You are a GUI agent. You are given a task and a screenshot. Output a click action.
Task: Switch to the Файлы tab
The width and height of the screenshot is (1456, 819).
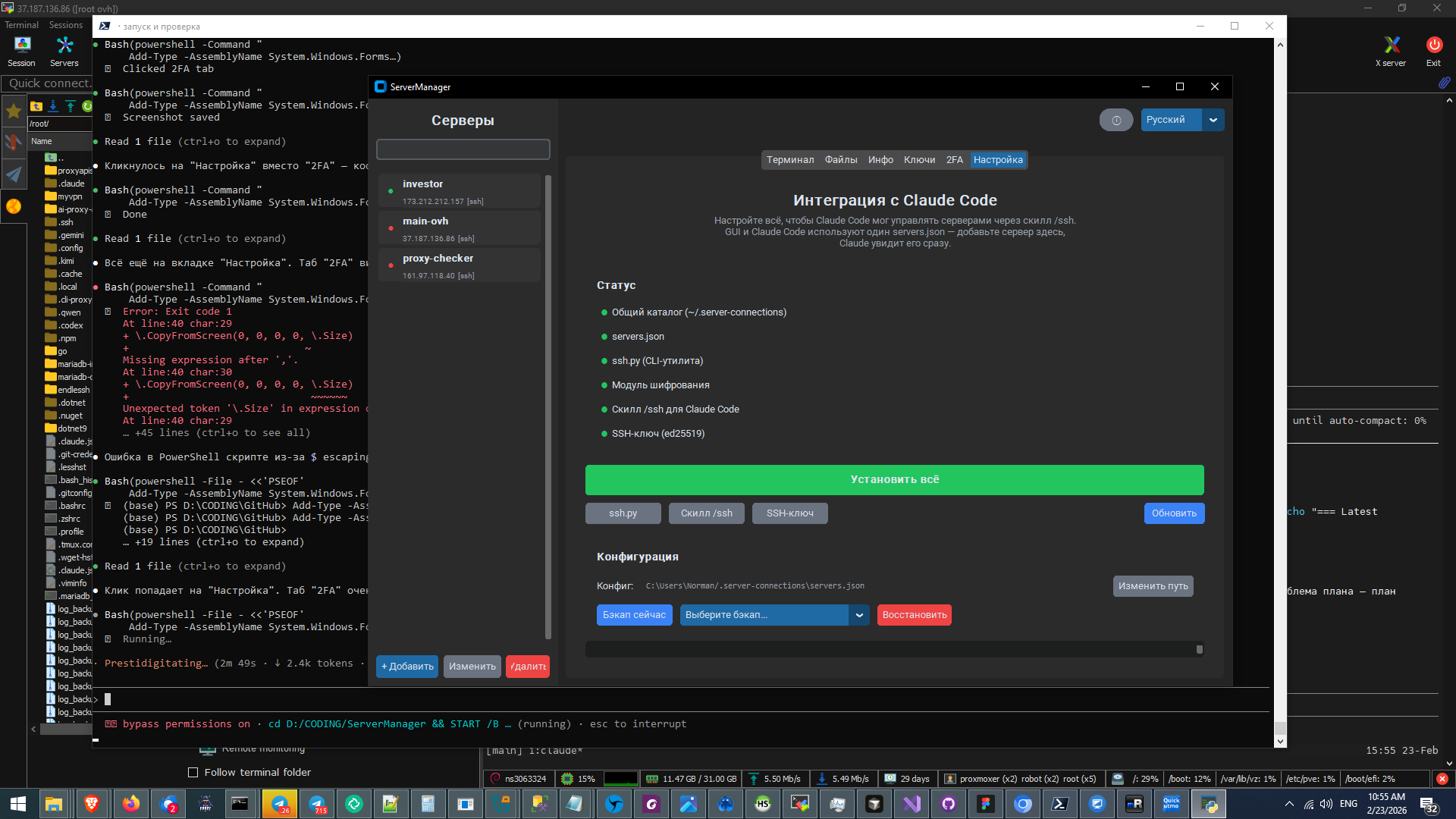841,160
